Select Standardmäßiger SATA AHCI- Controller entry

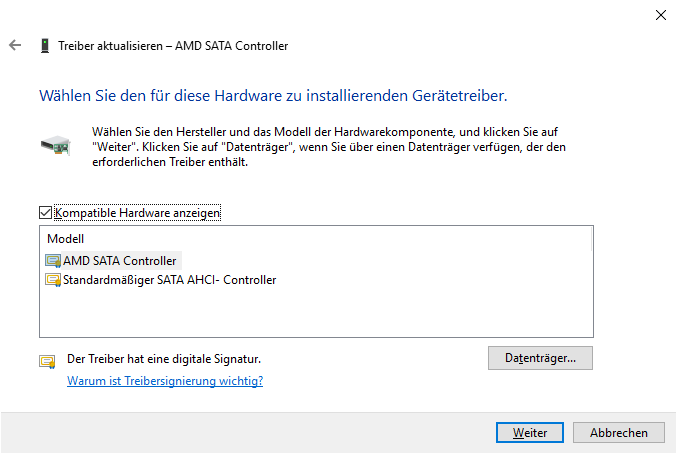[169, 280]
